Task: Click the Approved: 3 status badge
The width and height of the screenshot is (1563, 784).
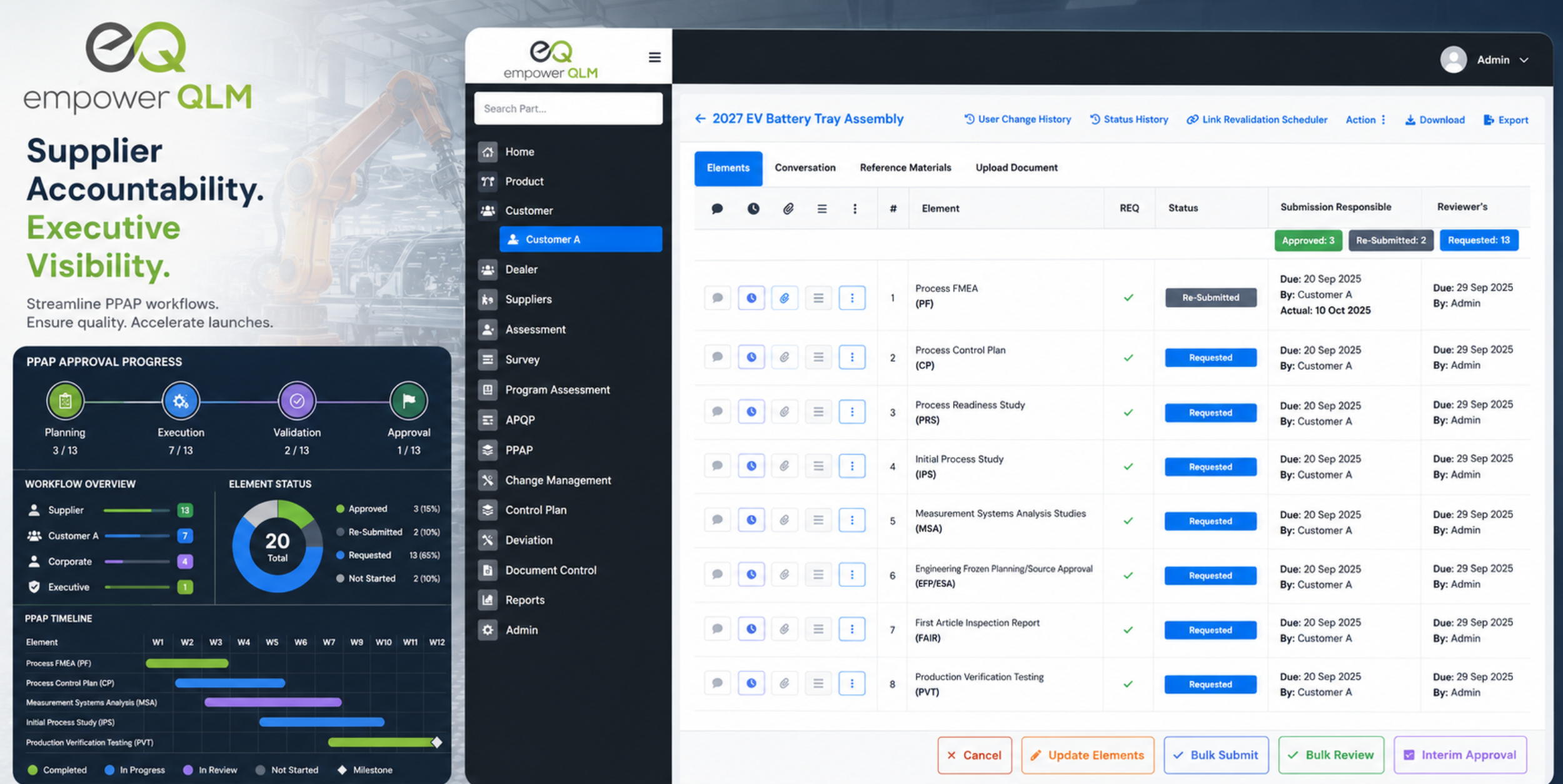Action: point(1308,241)
